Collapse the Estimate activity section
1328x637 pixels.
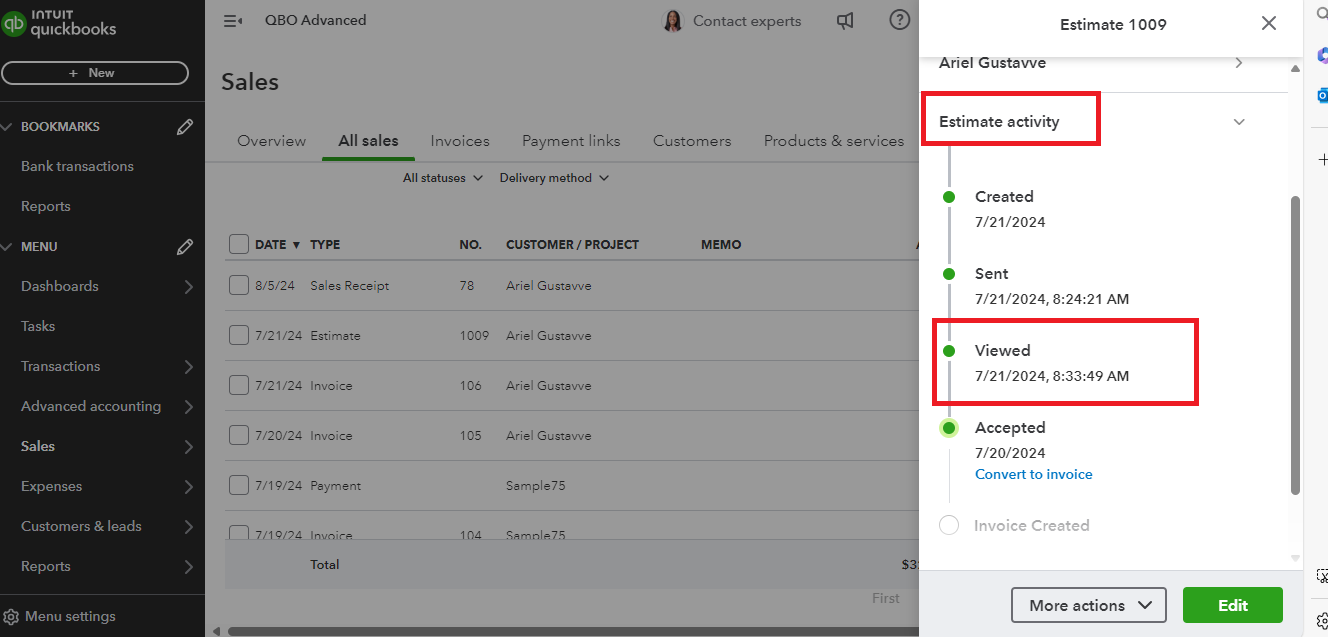click(1239, 122)
